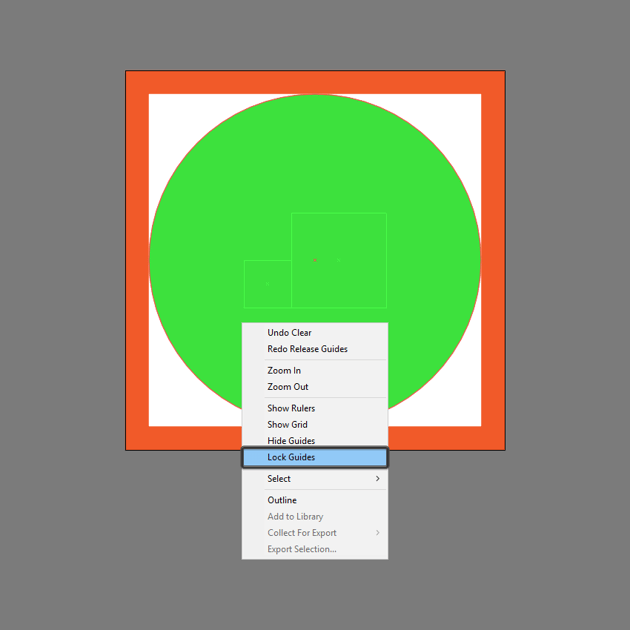Open the Select submenu
This screenshot has height=630, width=630.
click(x=315, y=479)
